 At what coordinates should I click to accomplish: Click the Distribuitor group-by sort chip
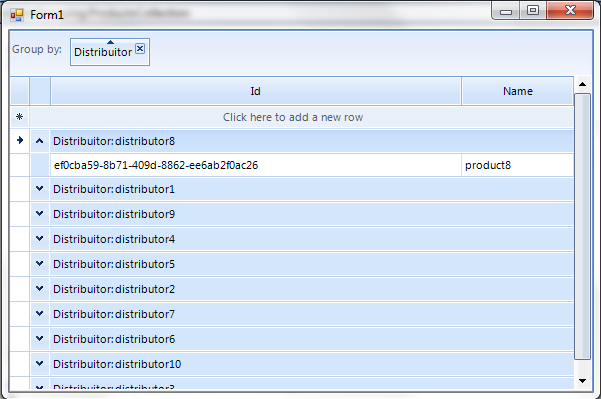point(110,52)
